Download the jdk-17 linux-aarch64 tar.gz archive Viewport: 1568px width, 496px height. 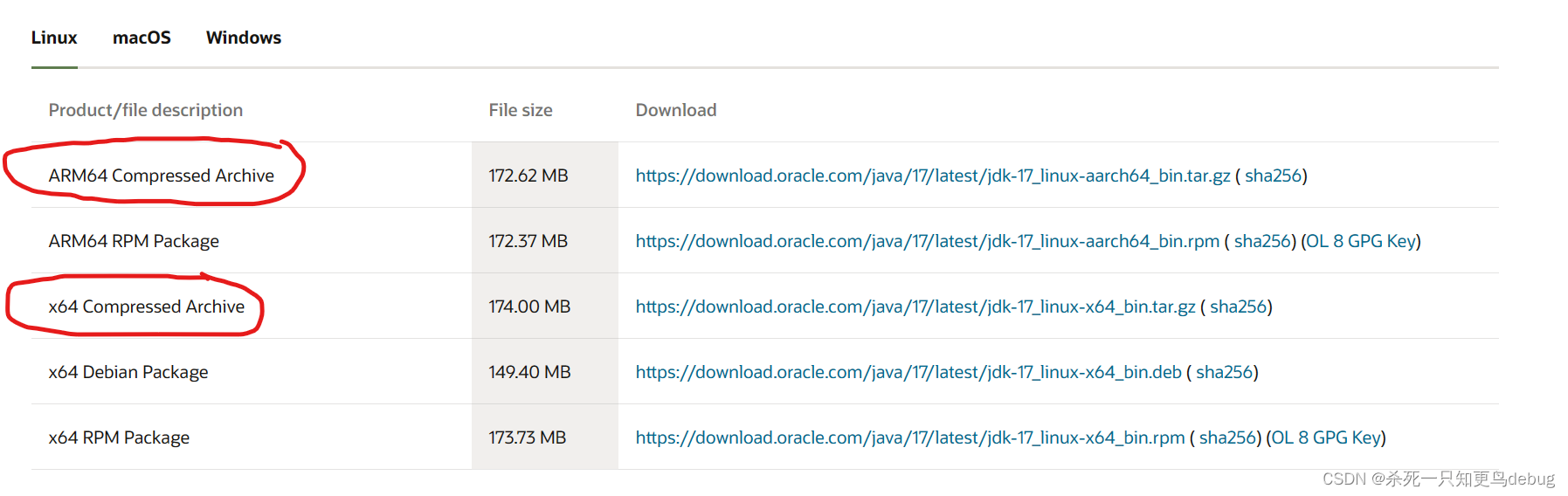933,176
